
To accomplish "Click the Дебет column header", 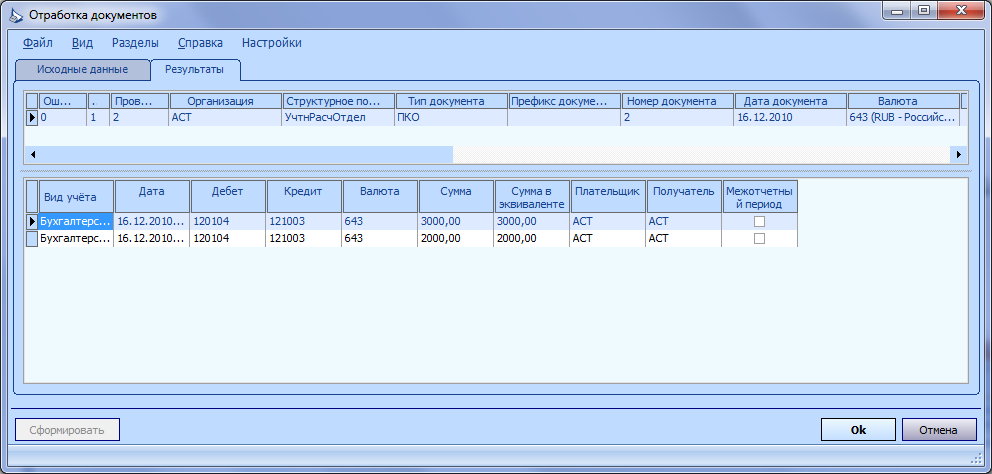I will coord(228,197).
